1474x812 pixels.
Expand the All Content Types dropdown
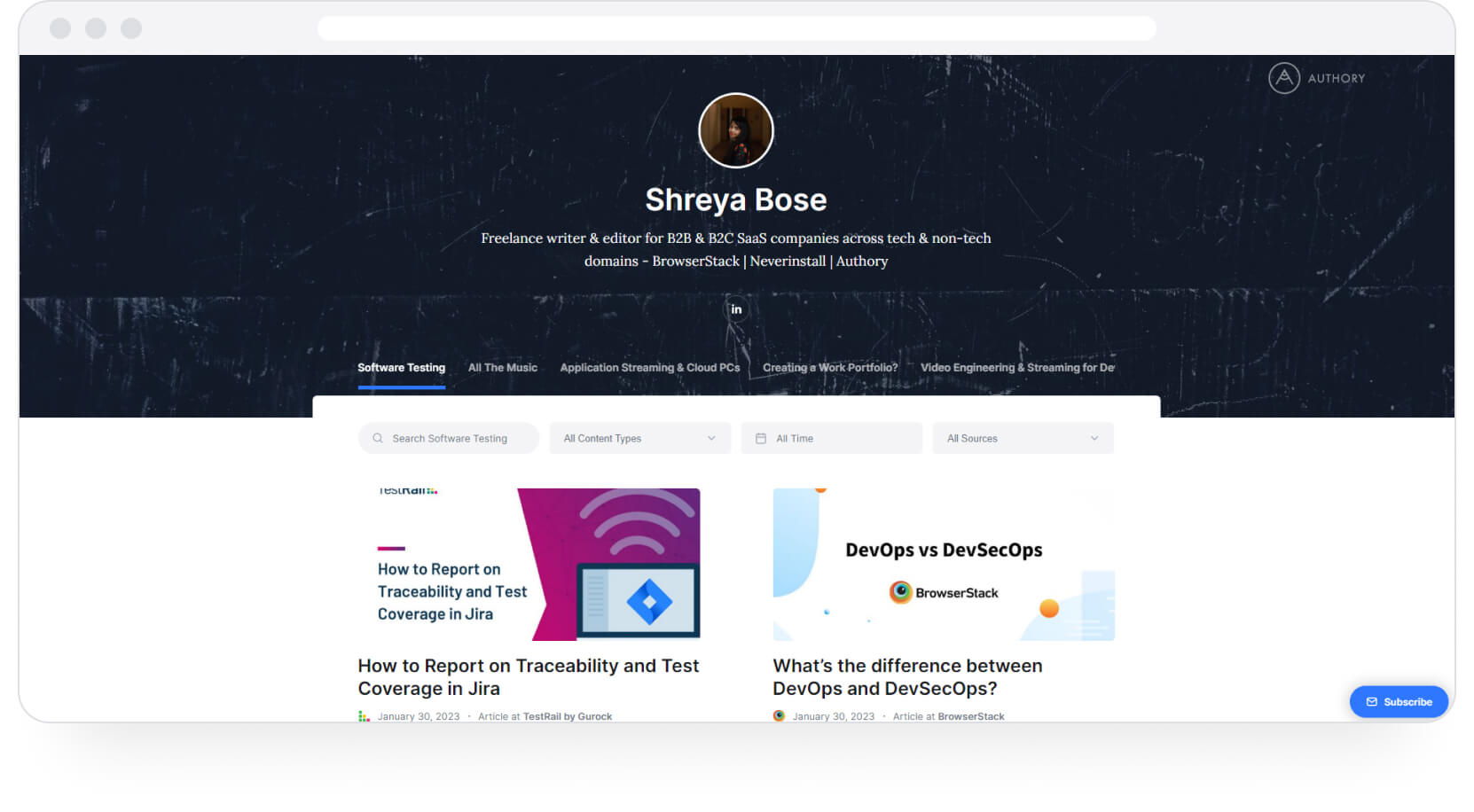click(x=639, y=439)
